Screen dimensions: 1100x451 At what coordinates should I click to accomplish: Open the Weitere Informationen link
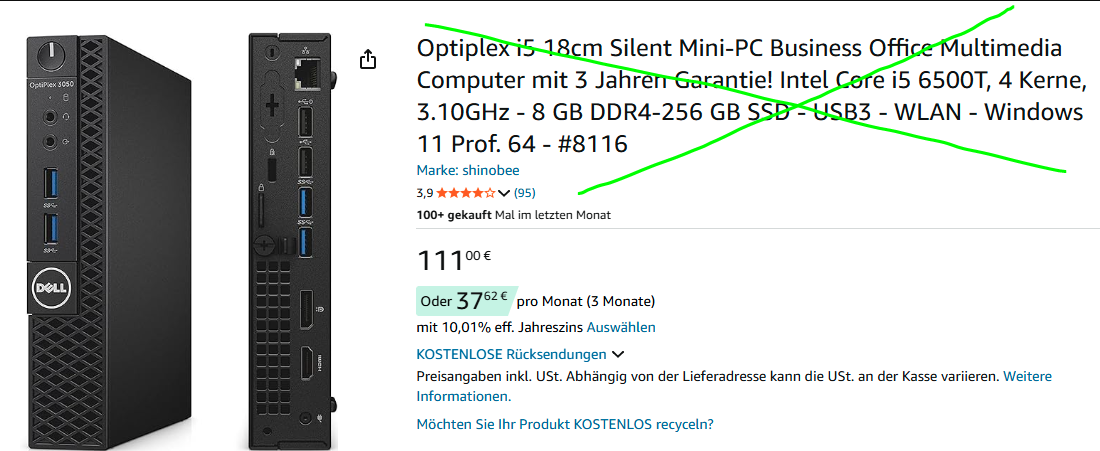click(x=734, y=386)
